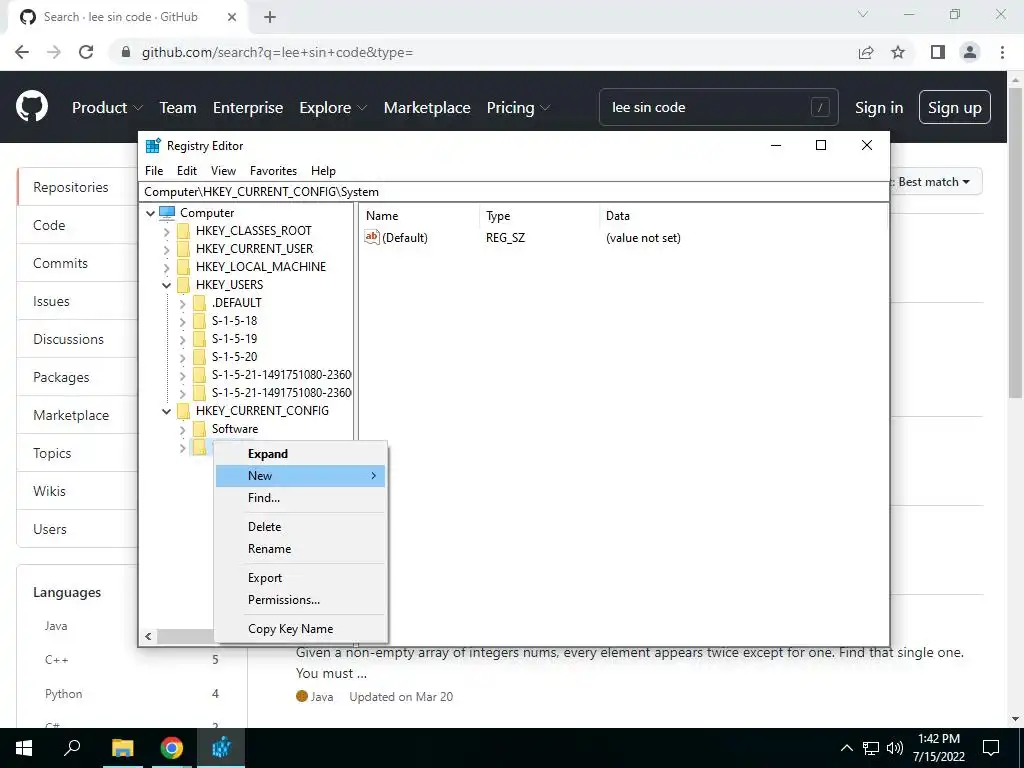Image resolution: width=1024 pixels, height=768 pixels.
Task: Go back with browser back arrow
Action: click(x=22, y=52)
